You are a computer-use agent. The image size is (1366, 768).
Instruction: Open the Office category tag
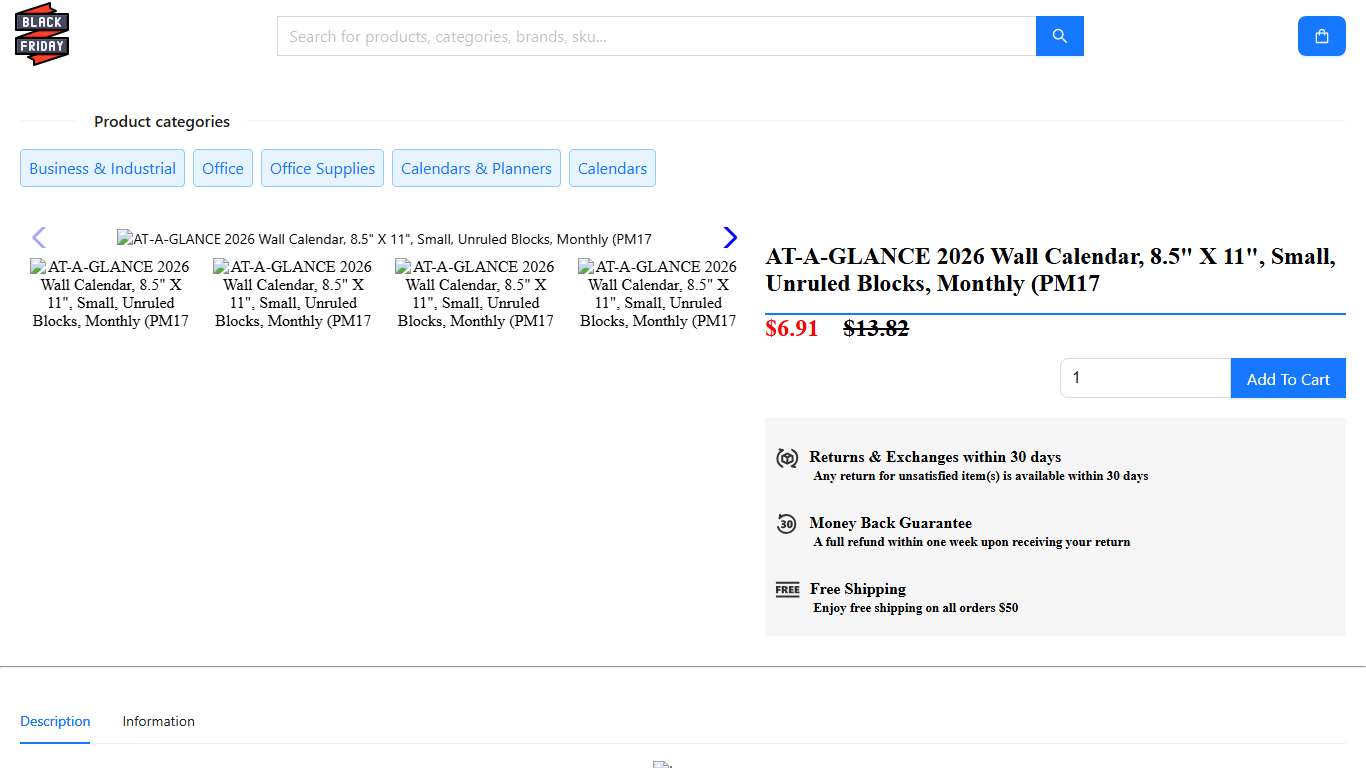(223, 168)
